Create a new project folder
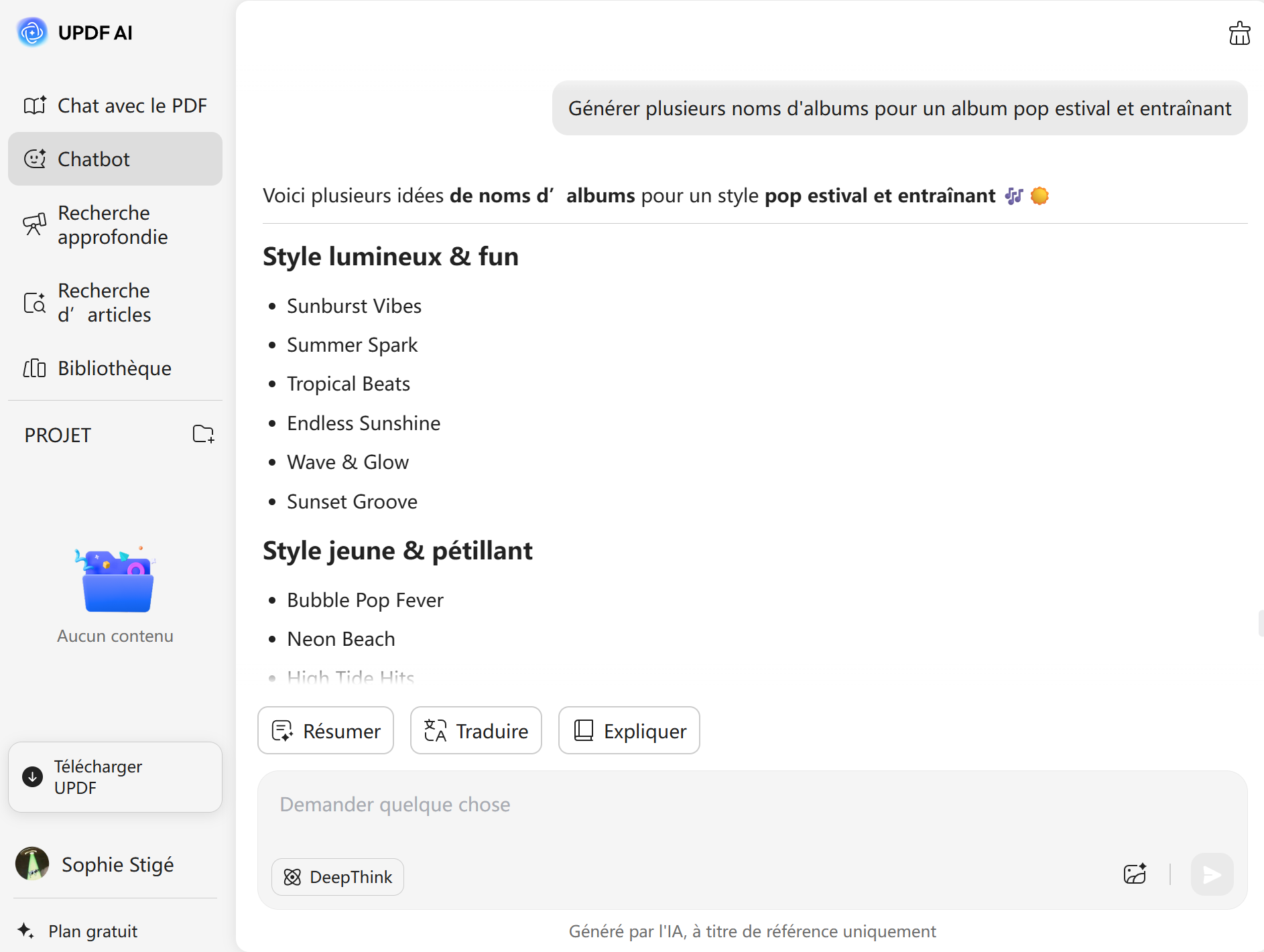1264x952 pixels. point(203,434)
